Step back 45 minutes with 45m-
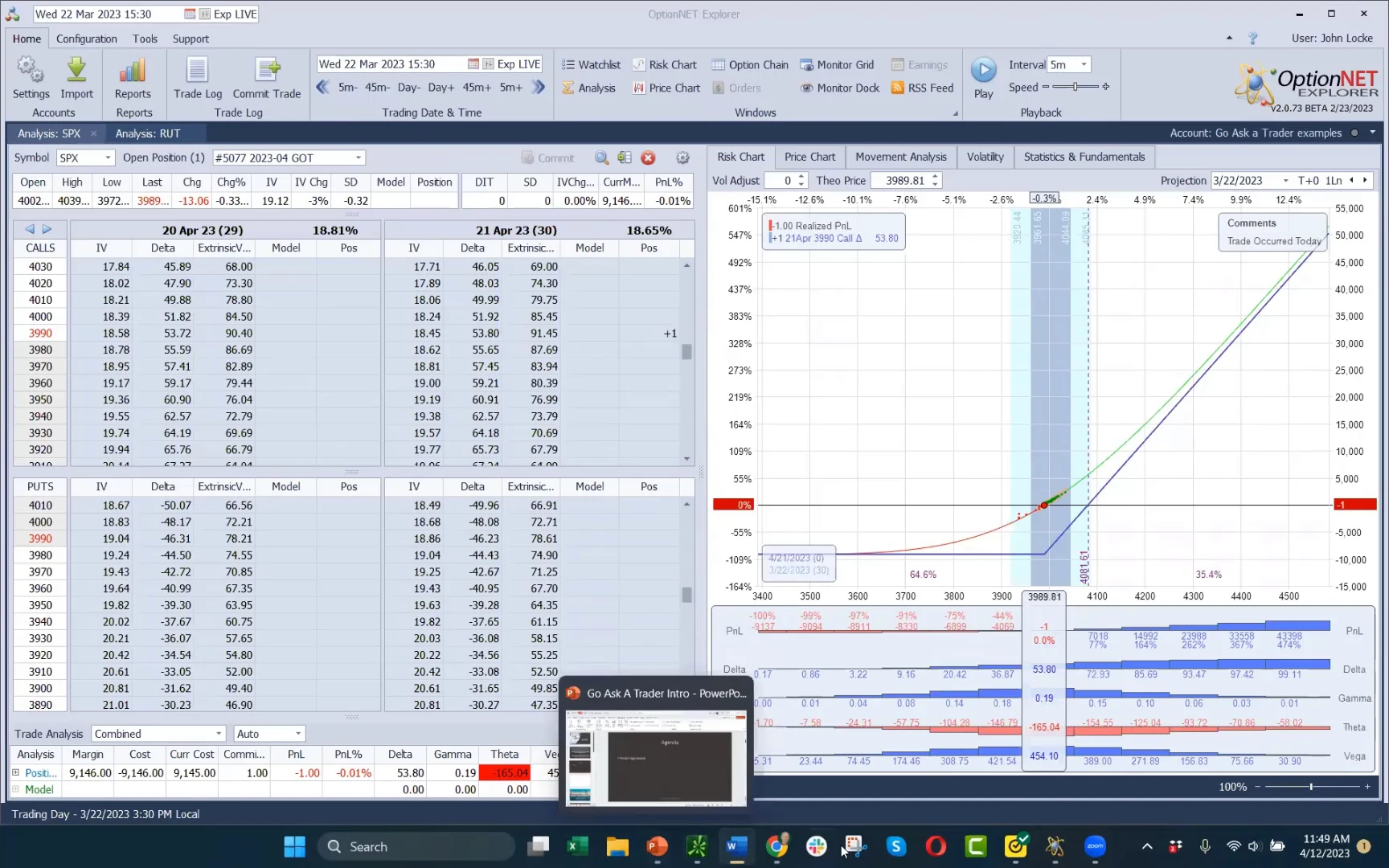Viewport: 1389px width, 868px height. [x=377, y=87]
